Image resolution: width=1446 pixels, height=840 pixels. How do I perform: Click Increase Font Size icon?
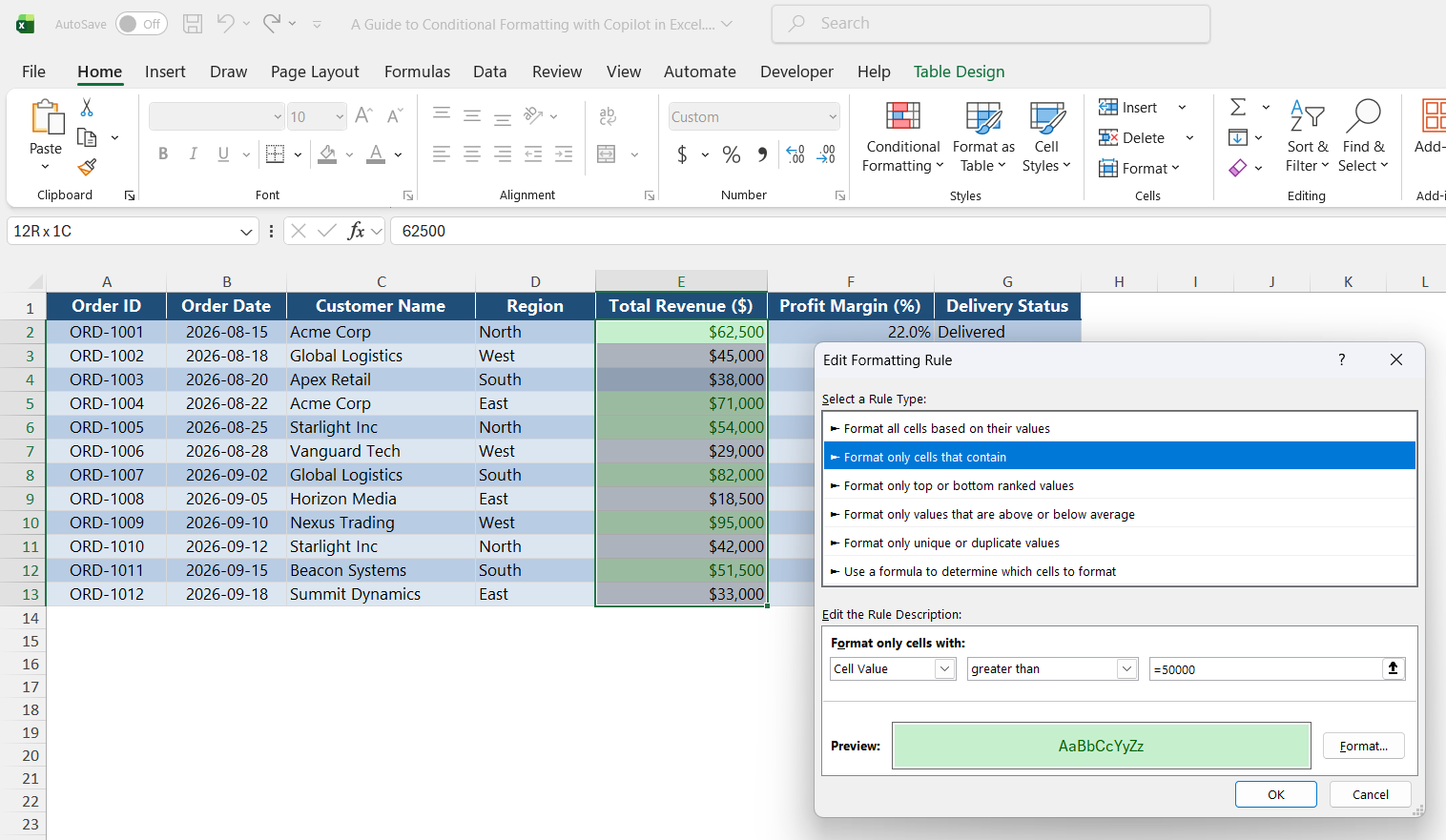(x=363, y=116)
